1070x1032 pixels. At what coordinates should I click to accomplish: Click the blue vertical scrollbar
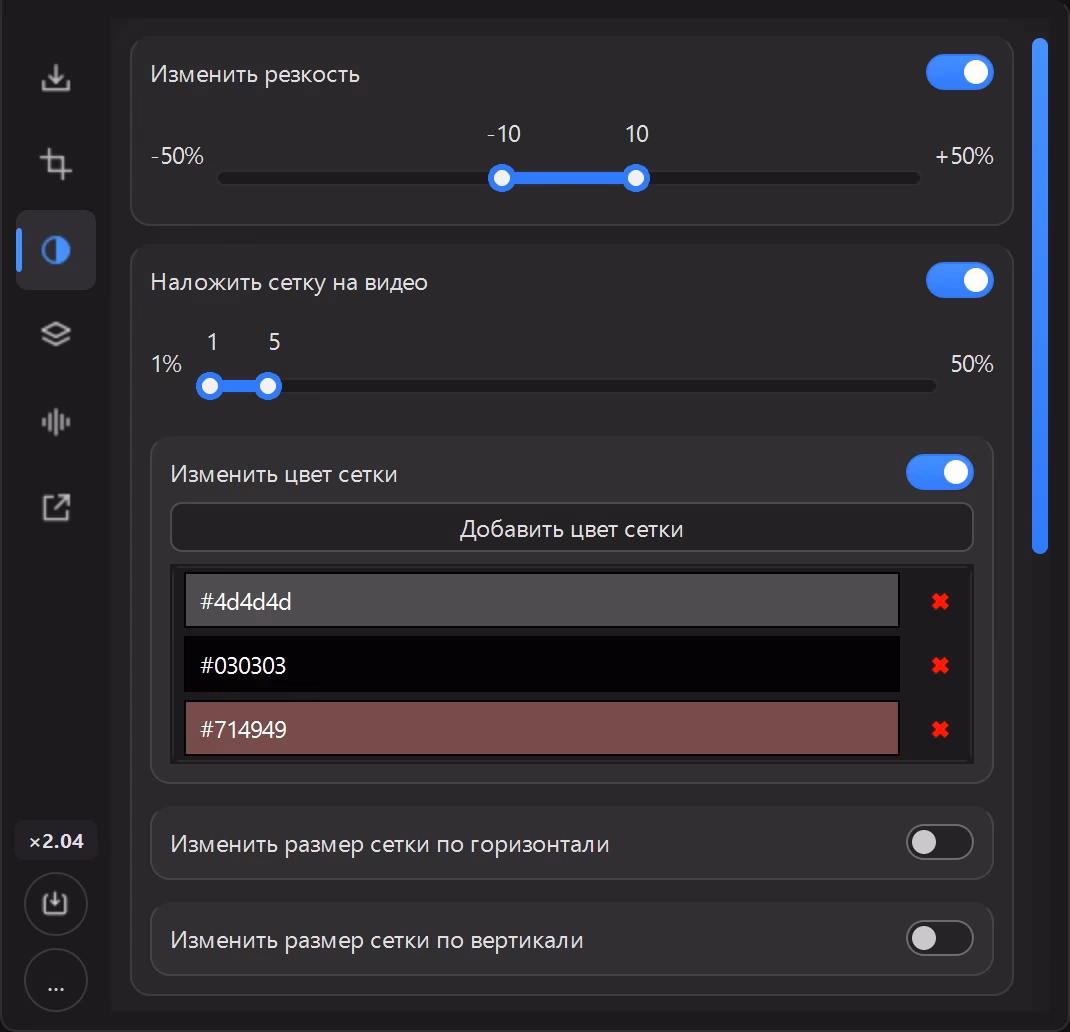(x=1040, y=296)
